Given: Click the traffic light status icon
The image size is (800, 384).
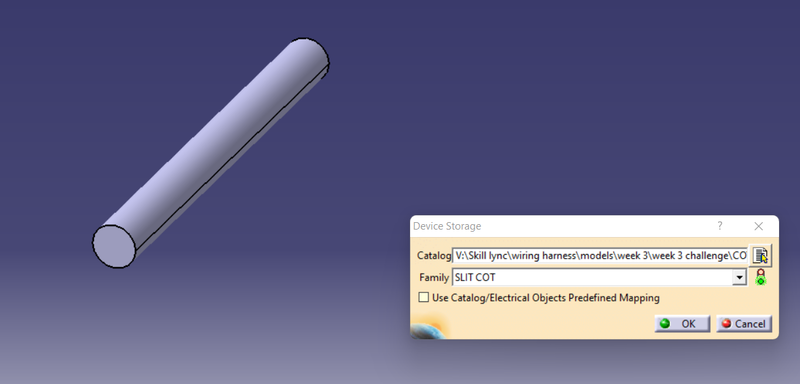Looking at the screenshot, I should (x=760, y=277).
